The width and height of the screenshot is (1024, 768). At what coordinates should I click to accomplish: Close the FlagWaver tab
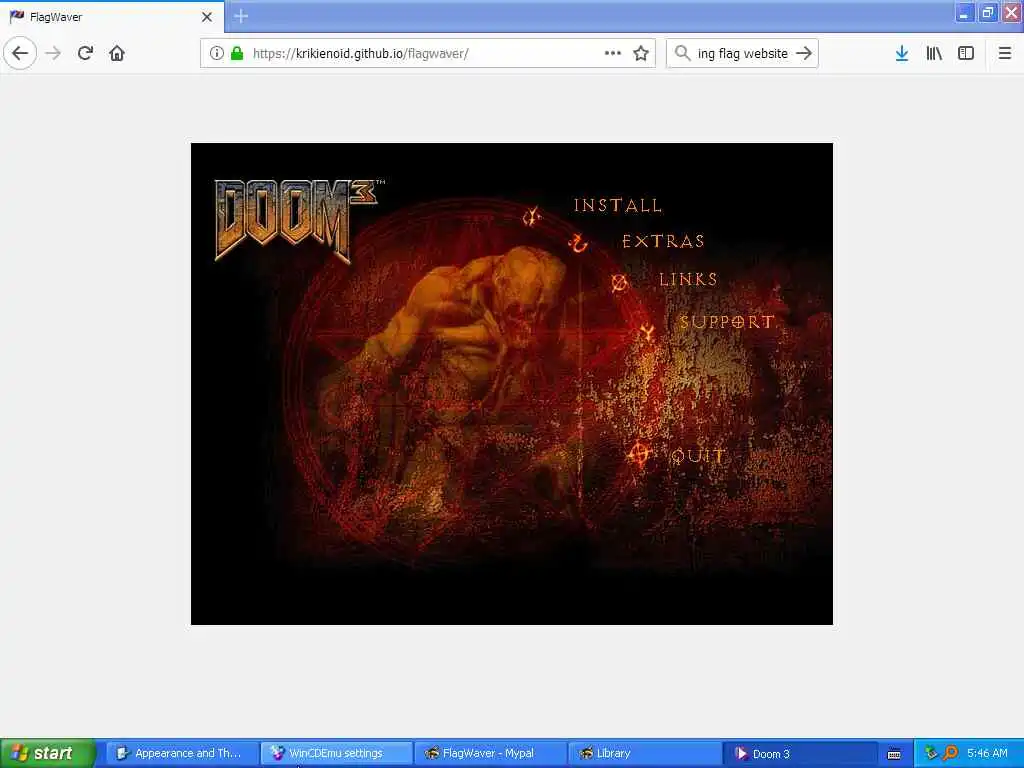coord(207,17)
